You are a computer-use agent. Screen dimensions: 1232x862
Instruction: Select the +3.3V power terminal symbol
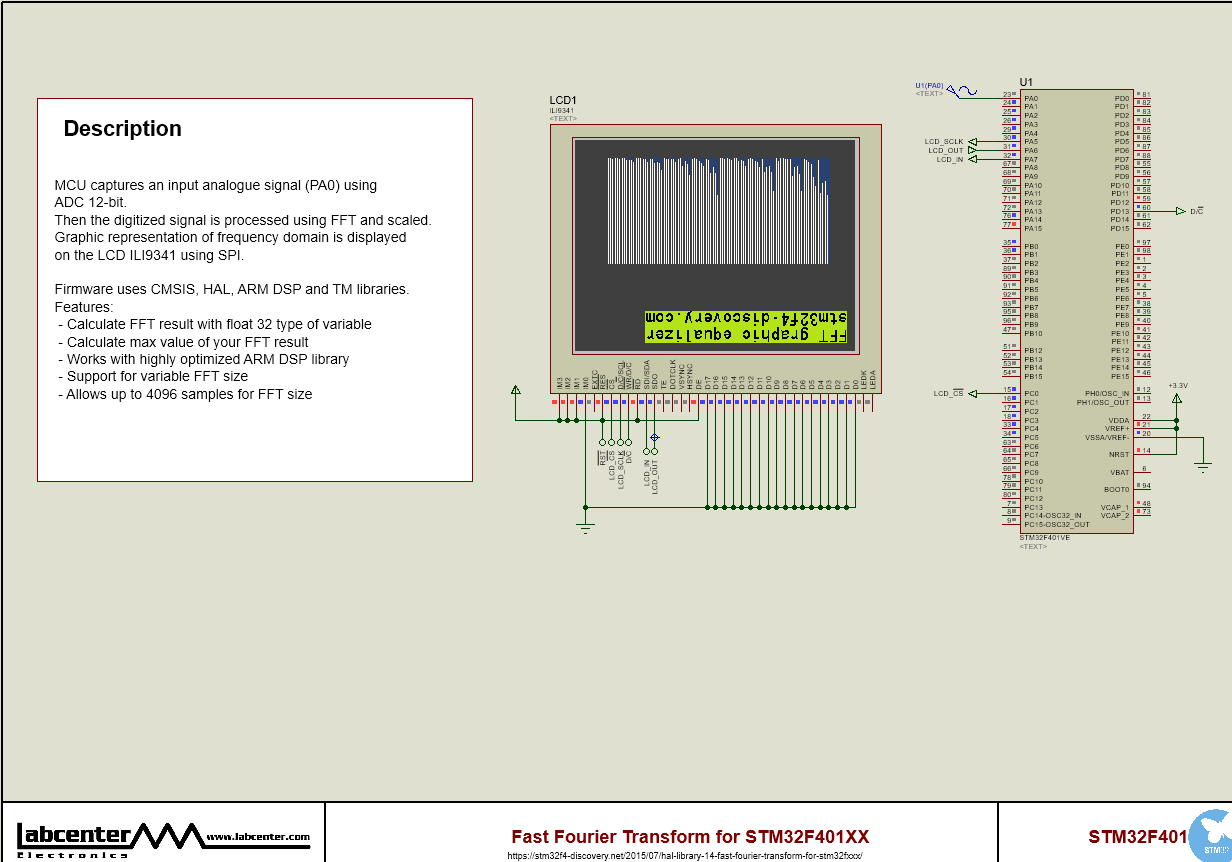[1176, 397]
